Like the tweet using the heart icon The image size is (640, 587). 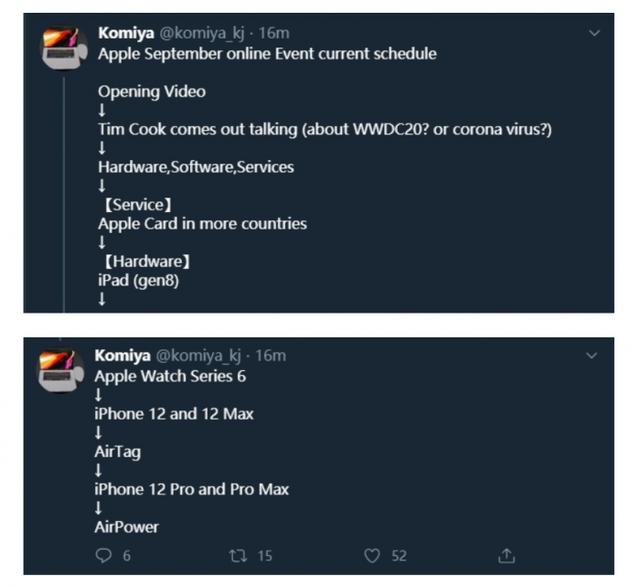coord(371,555)
